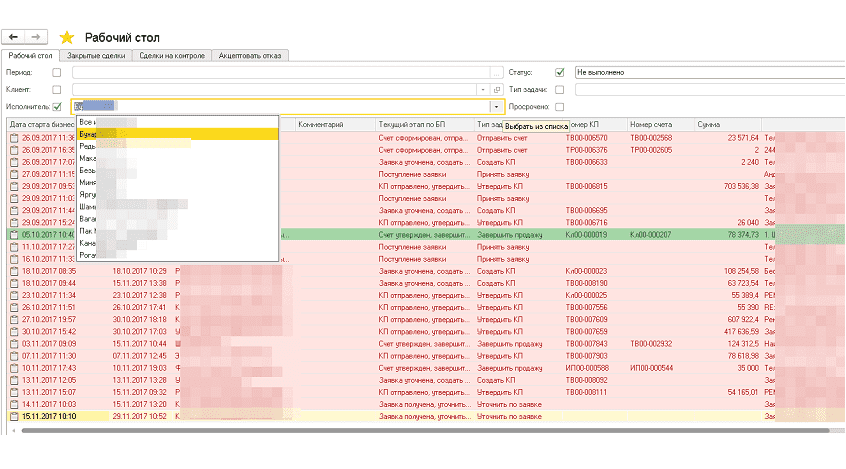Screen dimensions: 846x469
Task: Select invoice cell 'ИП00-000544'
Action: (x=652, y=368)
